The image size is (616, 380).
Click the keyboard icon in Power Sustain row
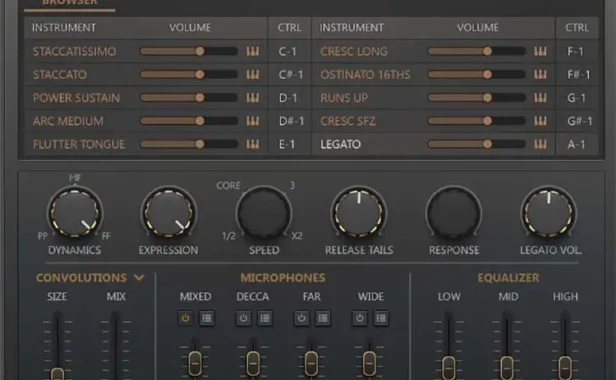[253, 97]
